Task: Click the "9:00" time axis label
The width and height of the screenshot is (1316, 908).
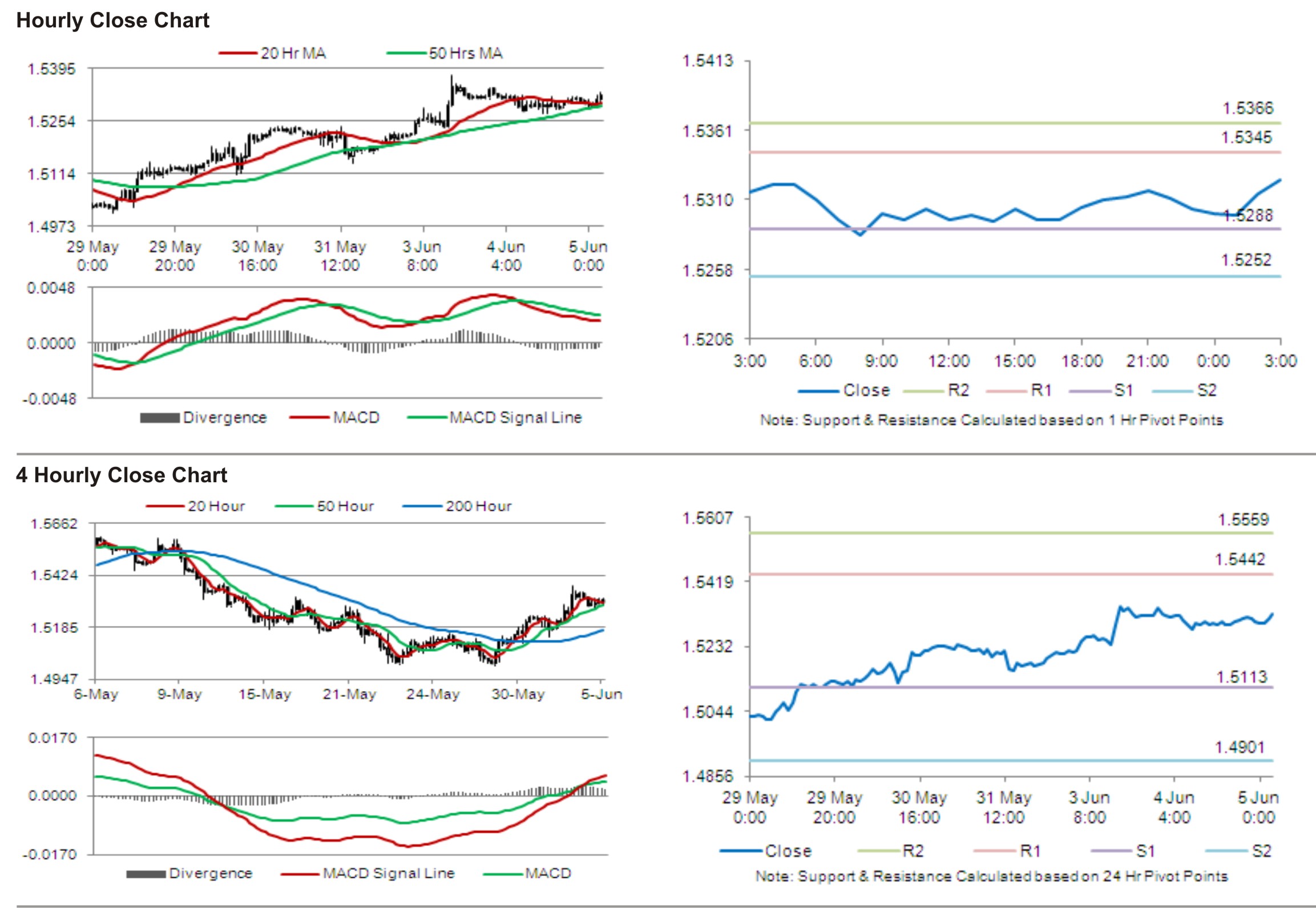Action: coord(881,361)
